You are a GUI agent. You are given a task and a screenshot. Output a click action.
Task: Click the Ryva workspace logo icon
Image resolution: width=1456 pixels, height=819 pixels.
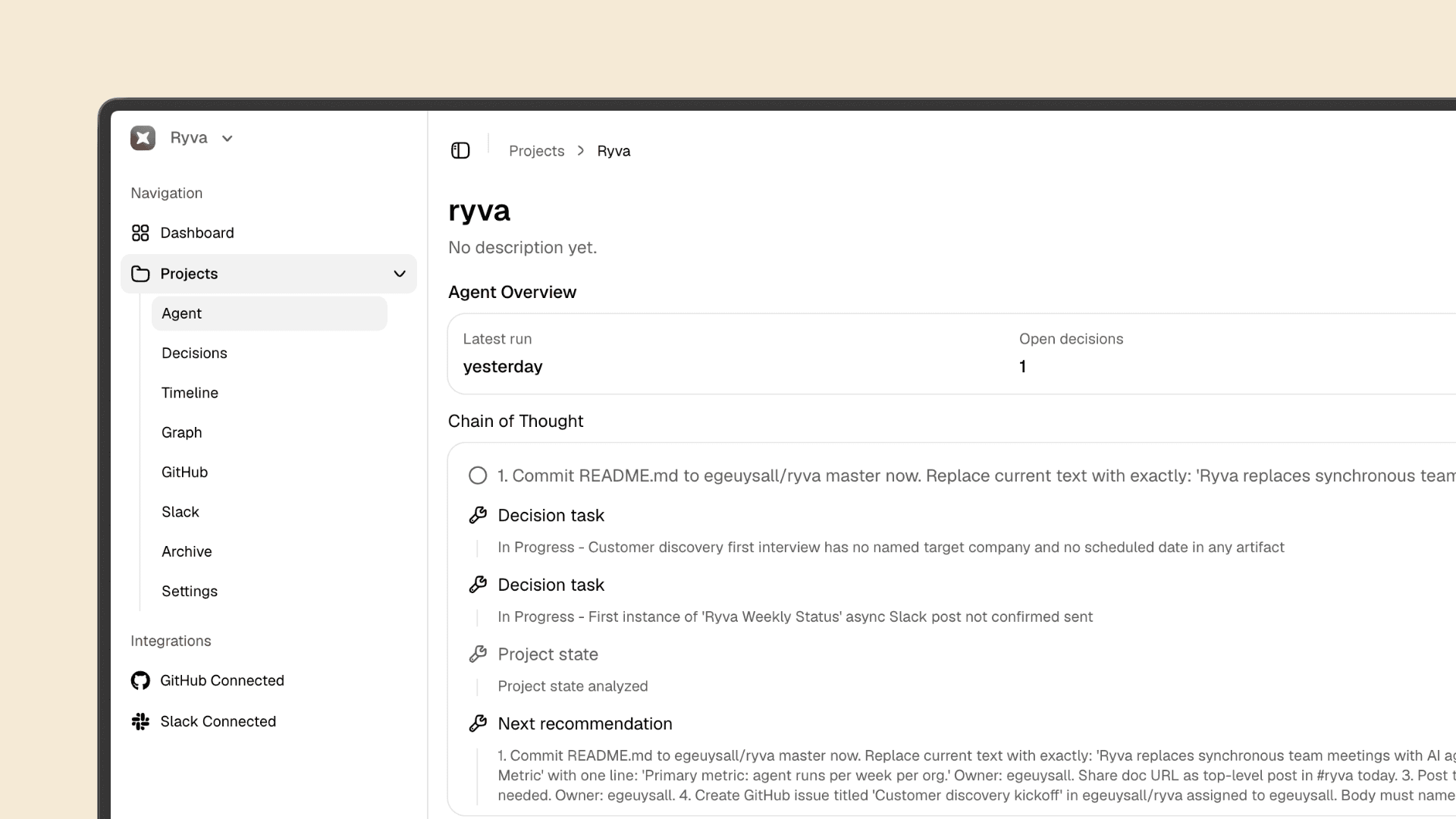point(143,137)
